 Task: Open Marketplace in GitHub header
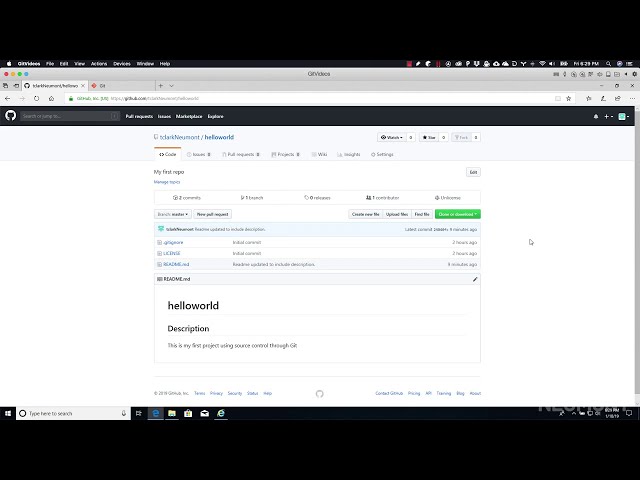189,116
